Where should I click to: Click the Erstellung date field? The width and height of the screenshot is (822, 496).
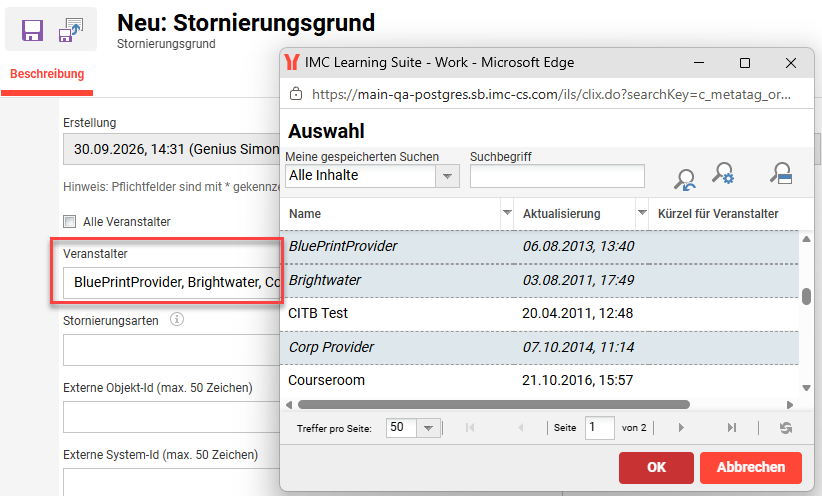point(172,149)
